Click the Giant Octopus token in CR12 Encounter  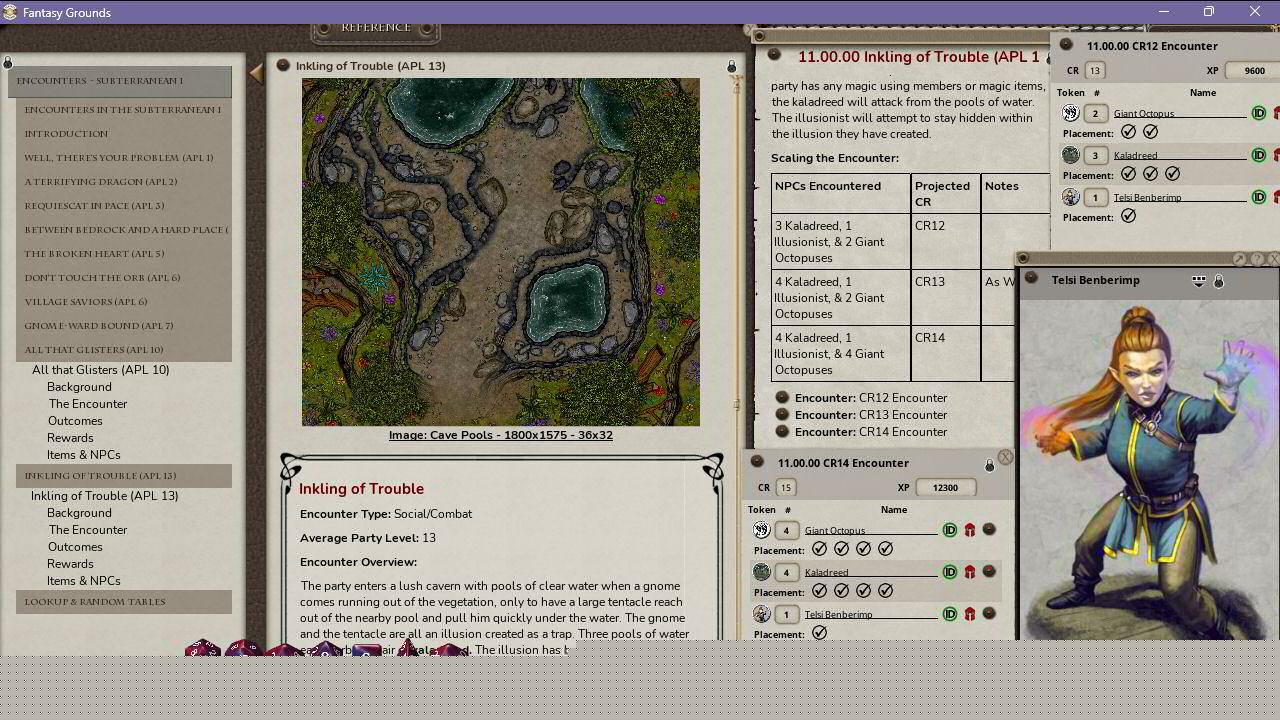click(x=1071, y=113)
